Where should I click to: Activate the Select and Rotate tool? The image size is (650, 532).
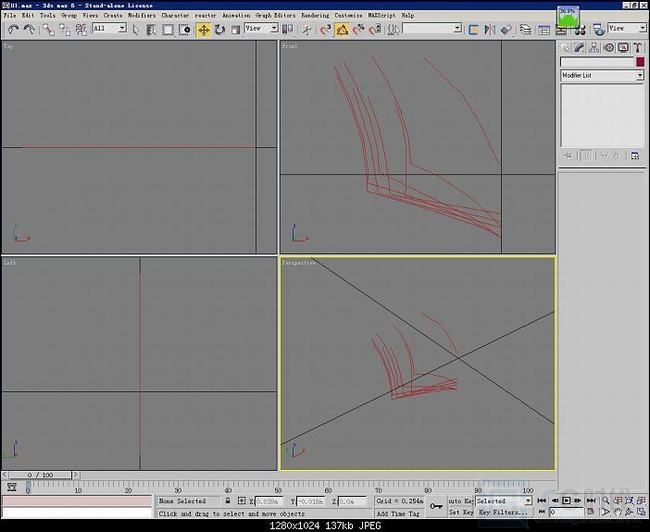click(x=220, y=29)
